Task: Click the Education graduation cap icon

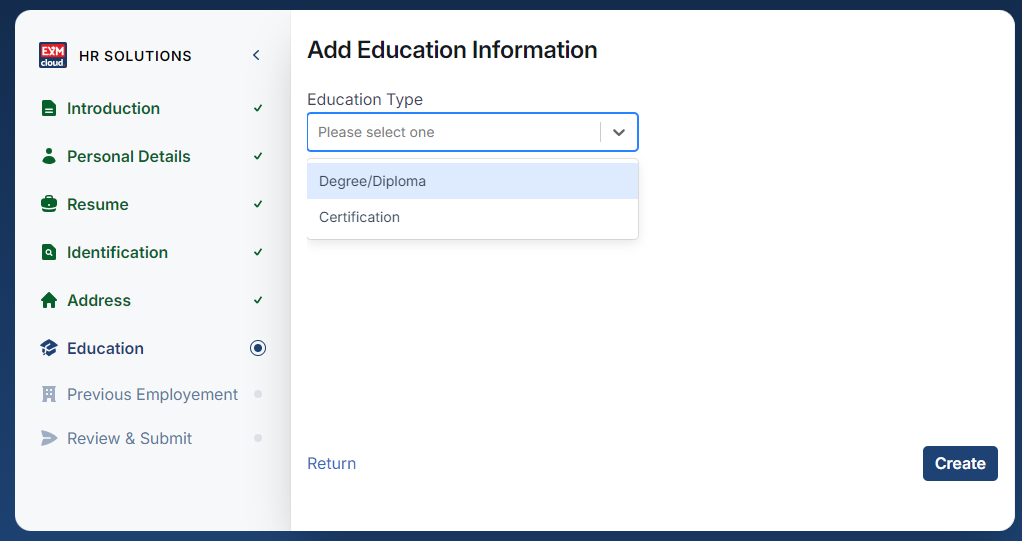Action: click(x=49, y=348)
